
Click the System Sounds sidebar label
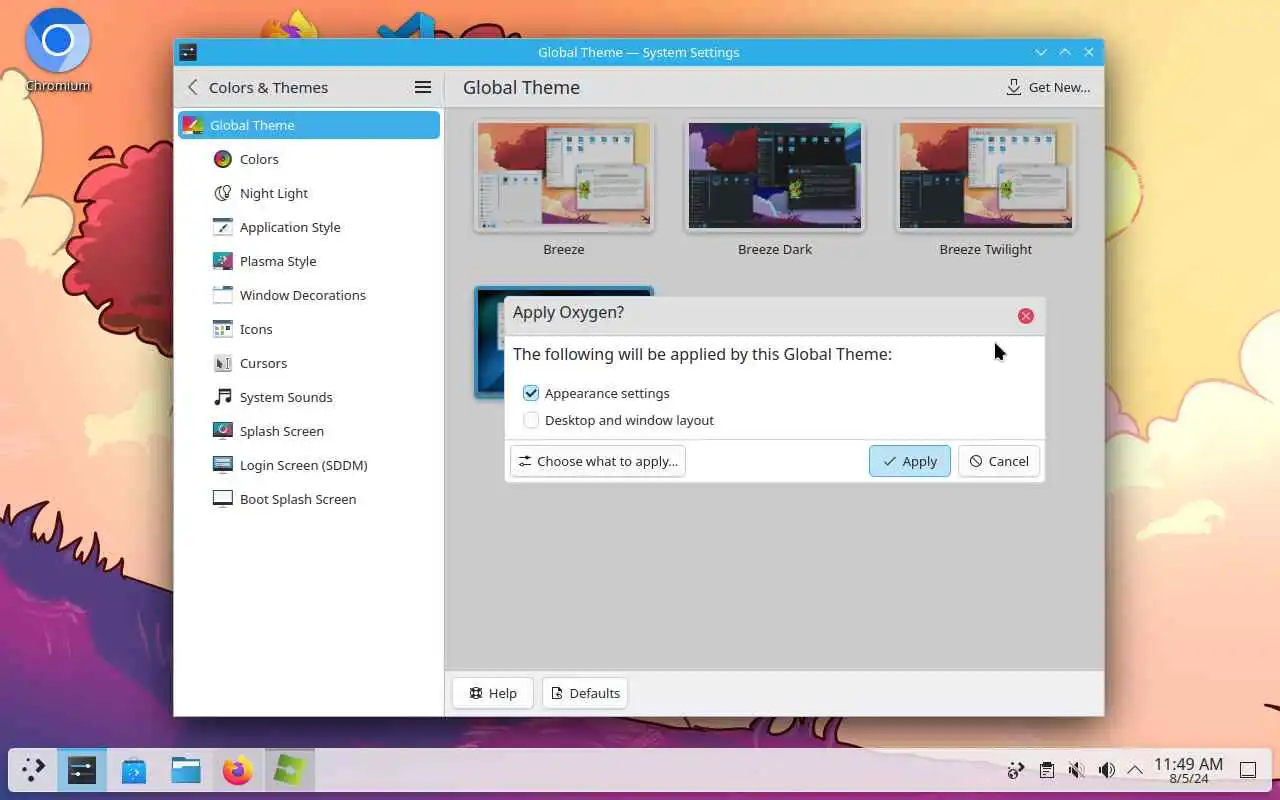pyautogui.click(x=286, y=397)
